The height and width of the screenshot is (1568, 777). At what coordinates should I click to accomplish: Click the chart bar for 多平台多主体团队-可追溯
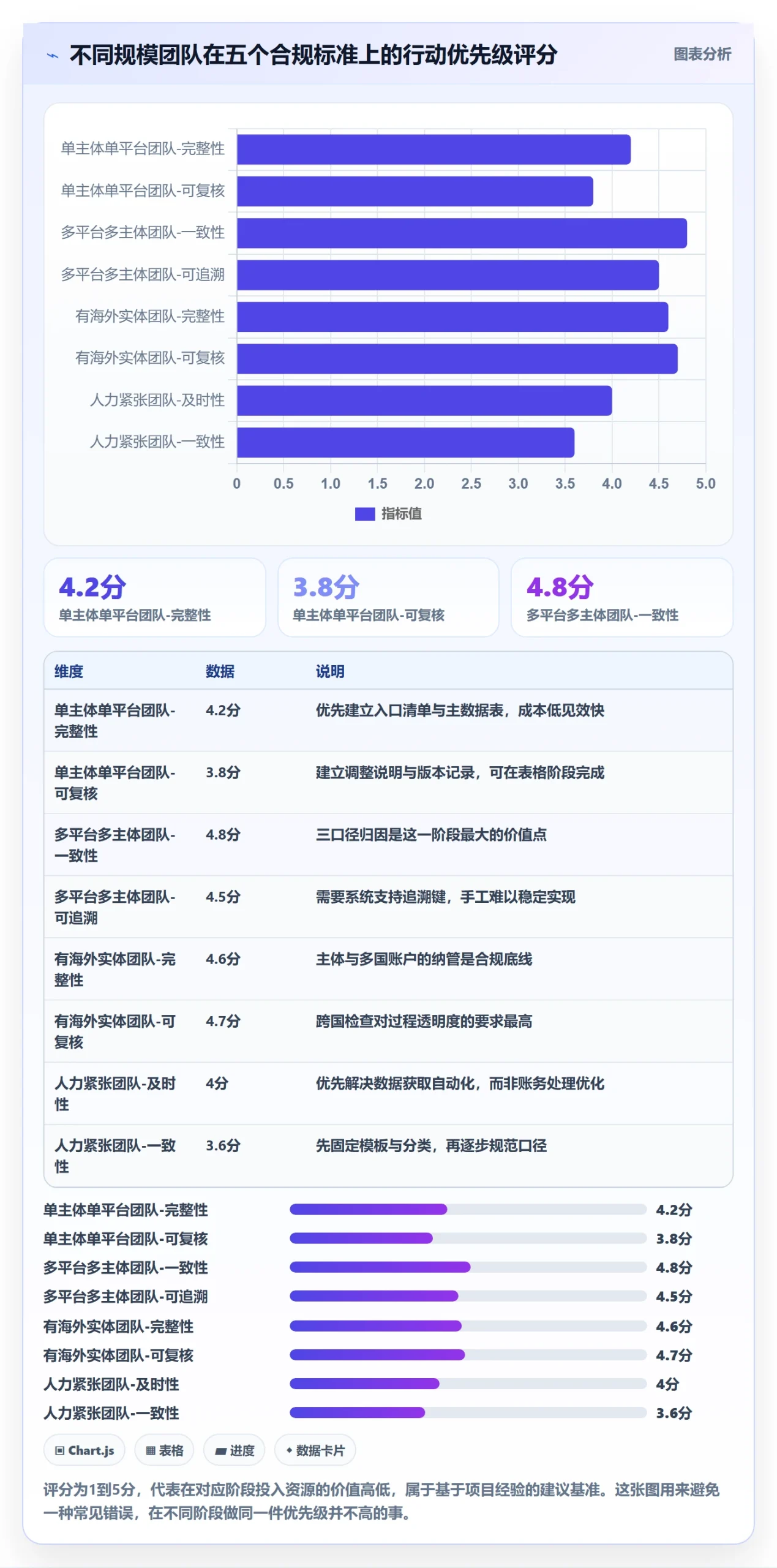point(448,275)
